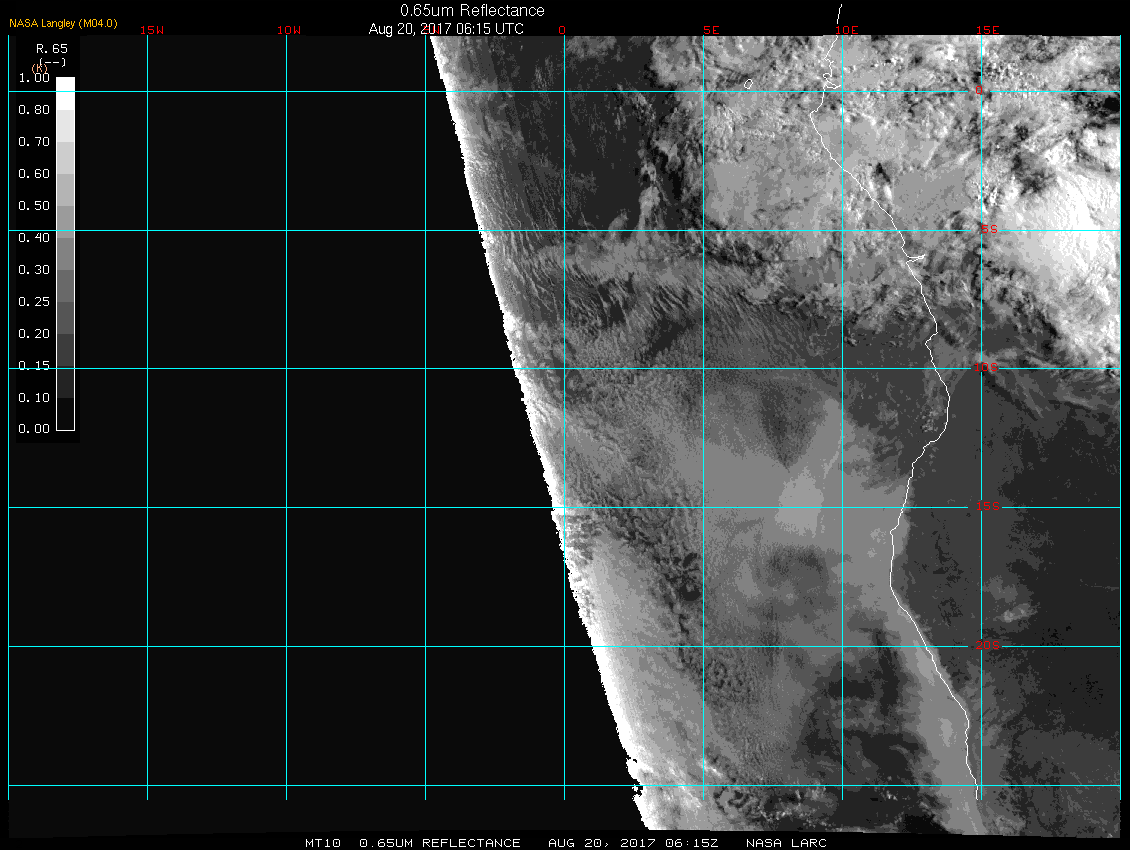Screen dimensions: 1130x850
Task: Click the 0.40 colorbar value
Action: click(x=34, y=238)
